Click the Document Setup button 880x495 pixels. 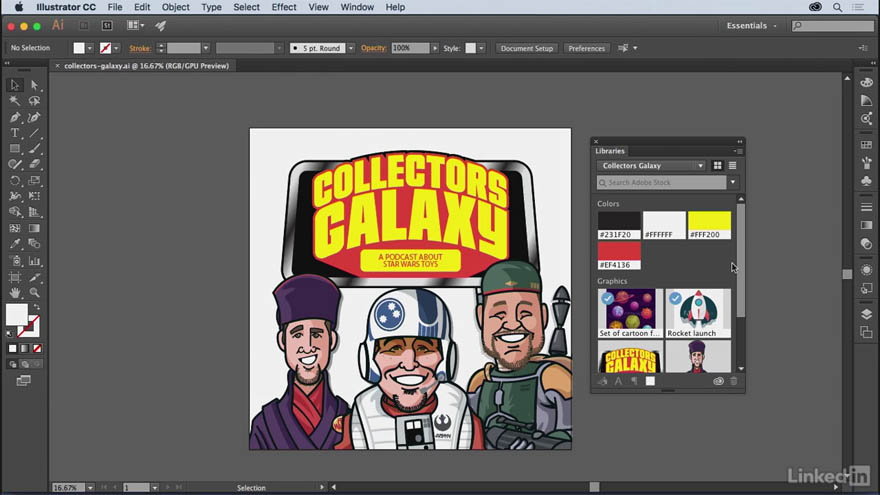click(x=527, y=48)
